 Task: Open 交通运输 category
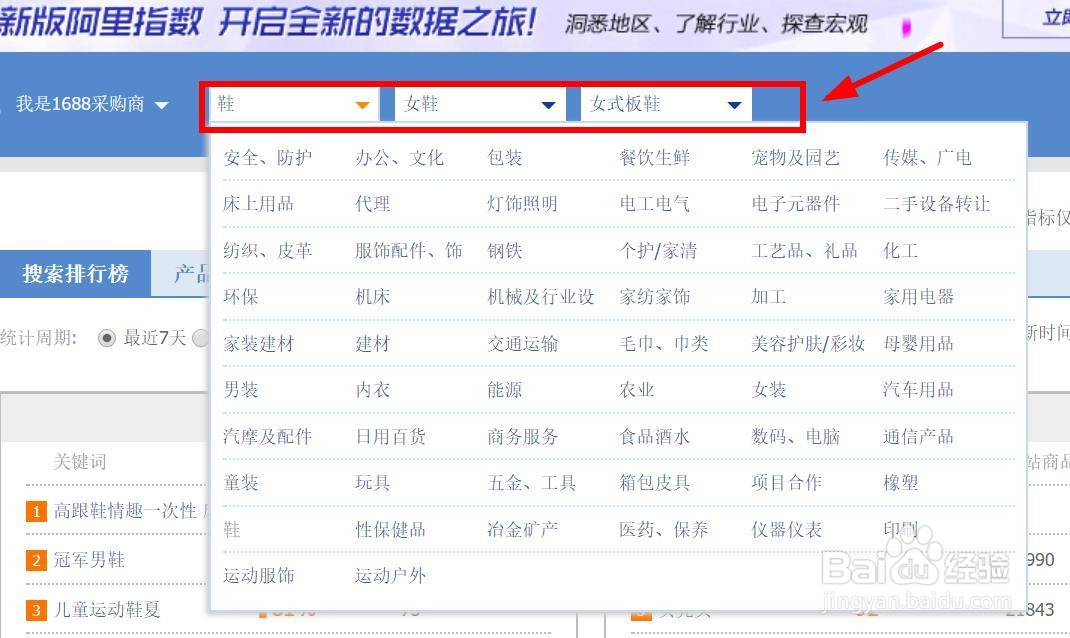(523, 344)
